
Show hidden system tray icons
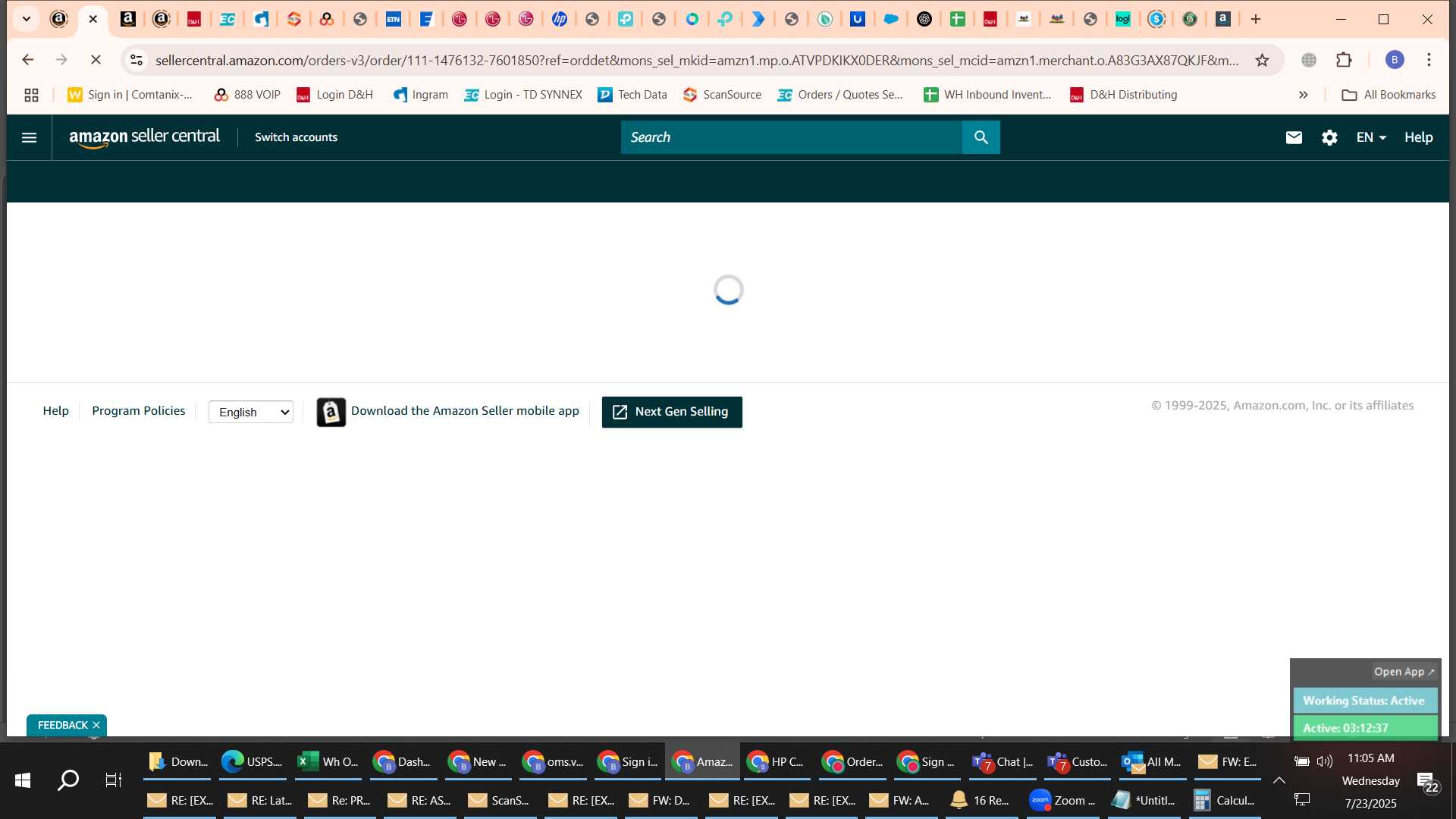coord(1279,780)
